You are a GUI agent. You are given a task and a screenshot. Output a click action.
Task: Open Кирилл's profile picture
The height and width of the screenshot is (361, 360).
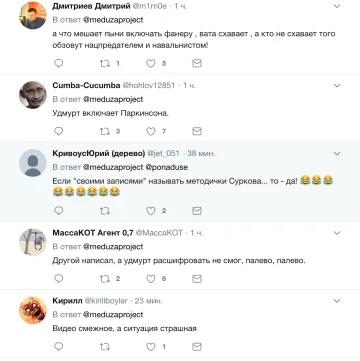tap(33, 310)
